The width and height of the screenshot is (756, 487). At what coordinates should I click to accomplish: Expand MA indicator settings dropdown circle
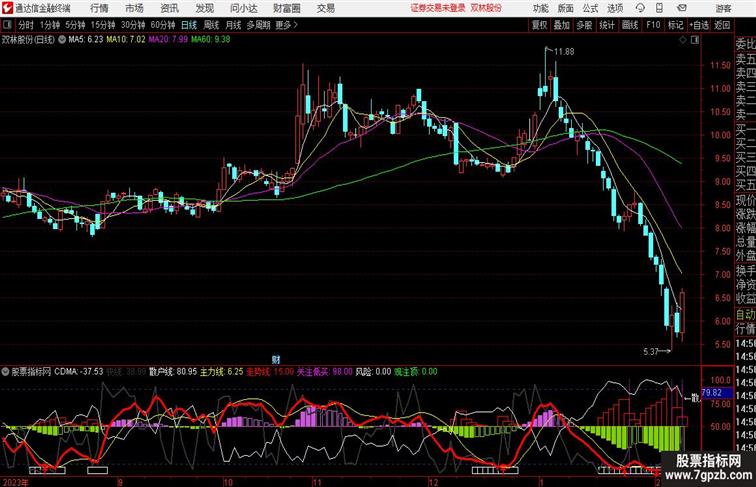point(62,40)
